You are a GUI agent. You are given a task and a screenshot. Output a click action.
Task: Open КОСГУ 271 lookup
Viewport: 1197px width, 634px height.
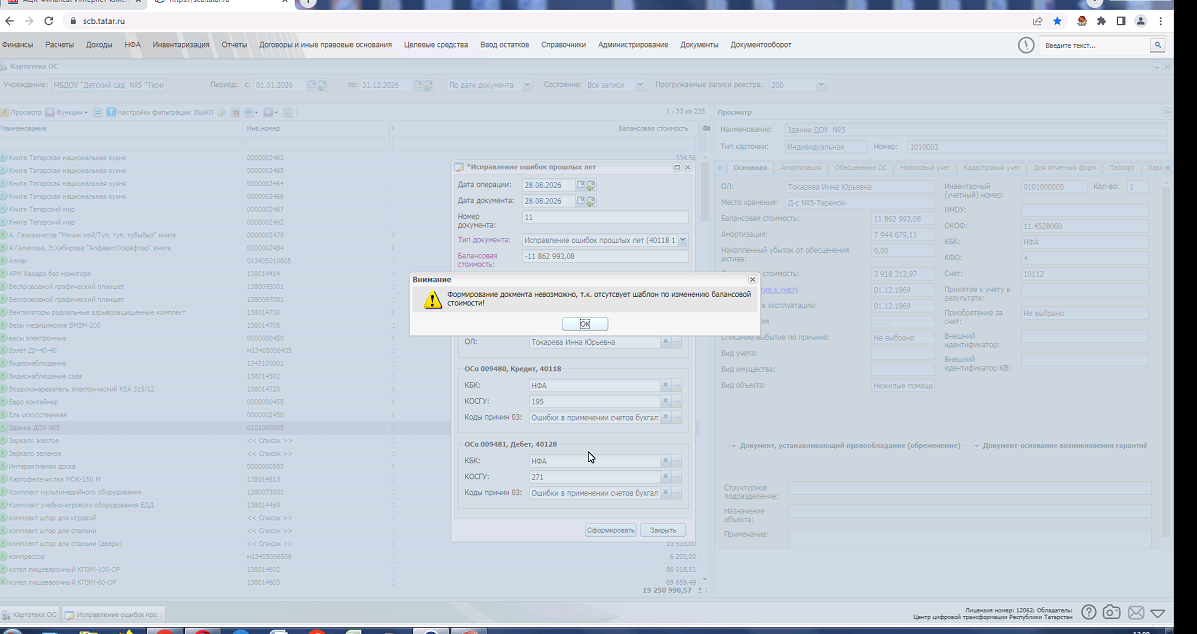(x=676, y=477)
